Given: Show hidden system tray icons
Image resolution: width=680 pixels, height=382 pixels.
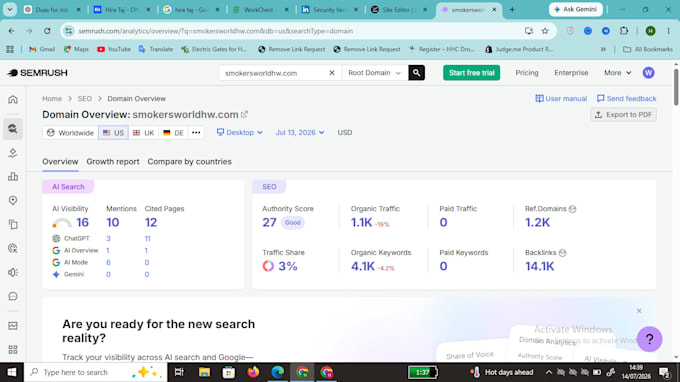Looking at the screenshot, I should (x=549, y=372).
